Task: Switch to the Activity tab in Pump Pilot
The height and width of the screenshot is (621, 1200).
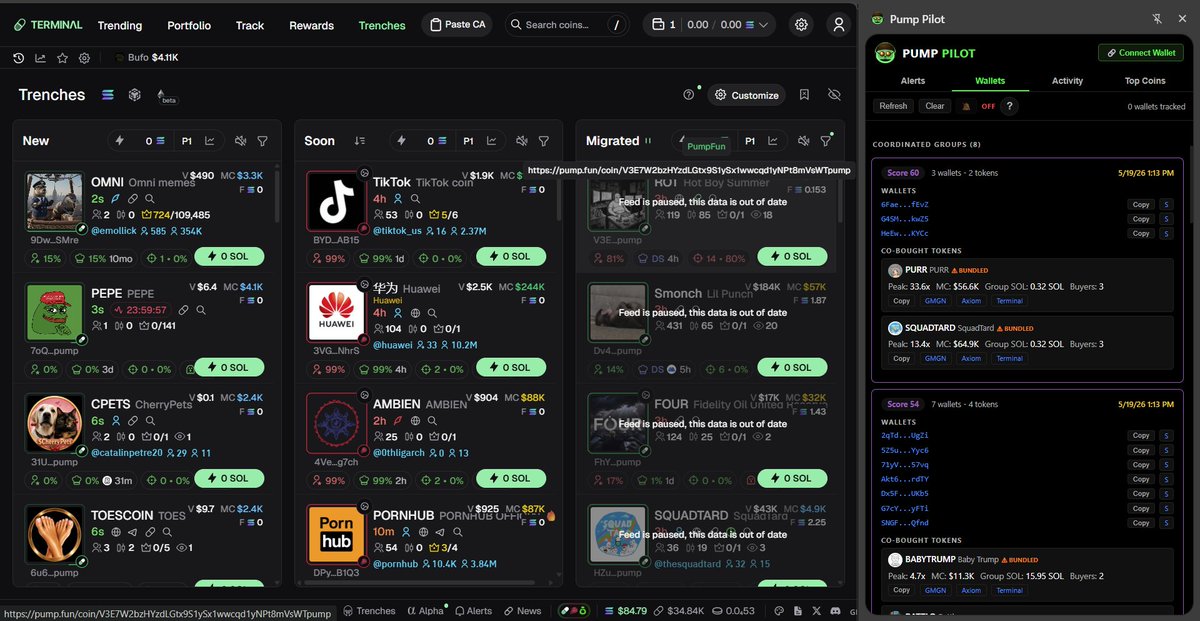Action: 1068,81
